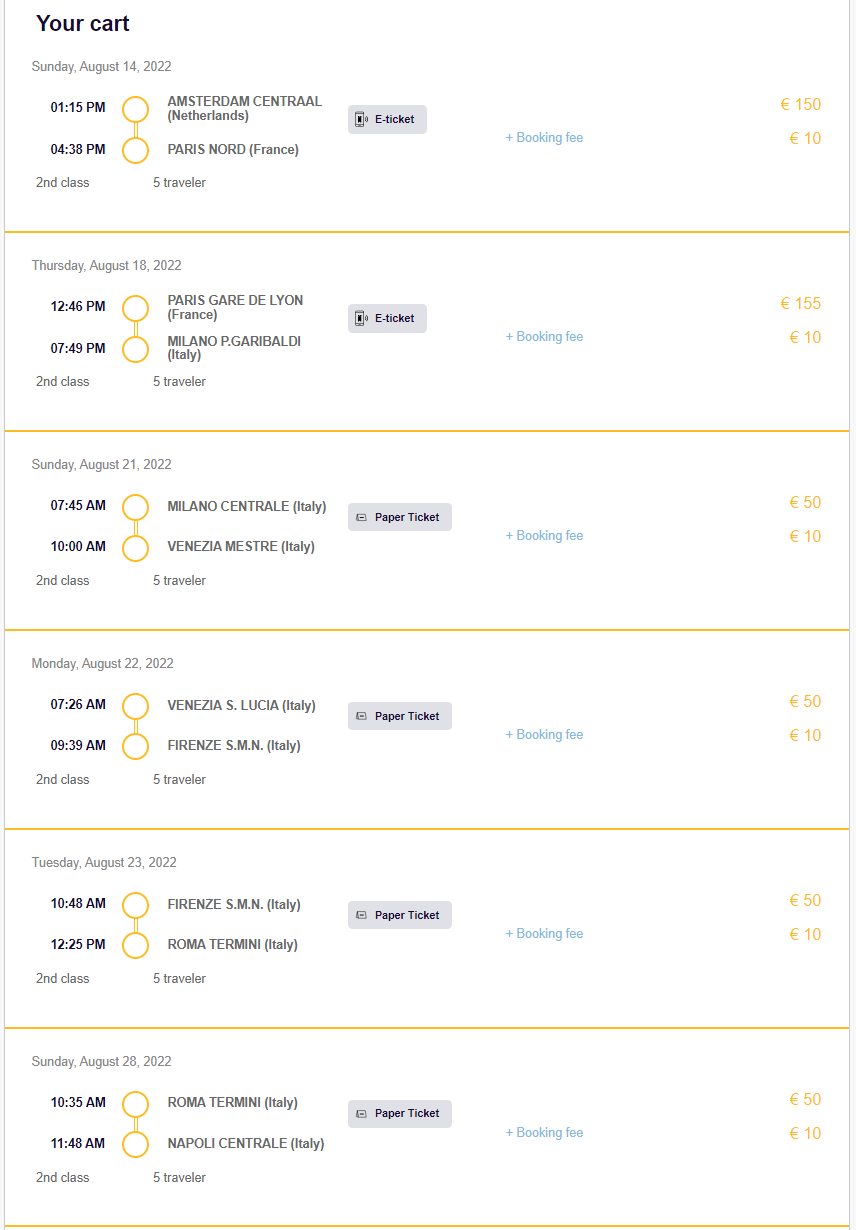Screen dimensions: 856x1230
Task: Open Booking fee link for Amsterdam–Paris trip
Action: click(544, 138)
